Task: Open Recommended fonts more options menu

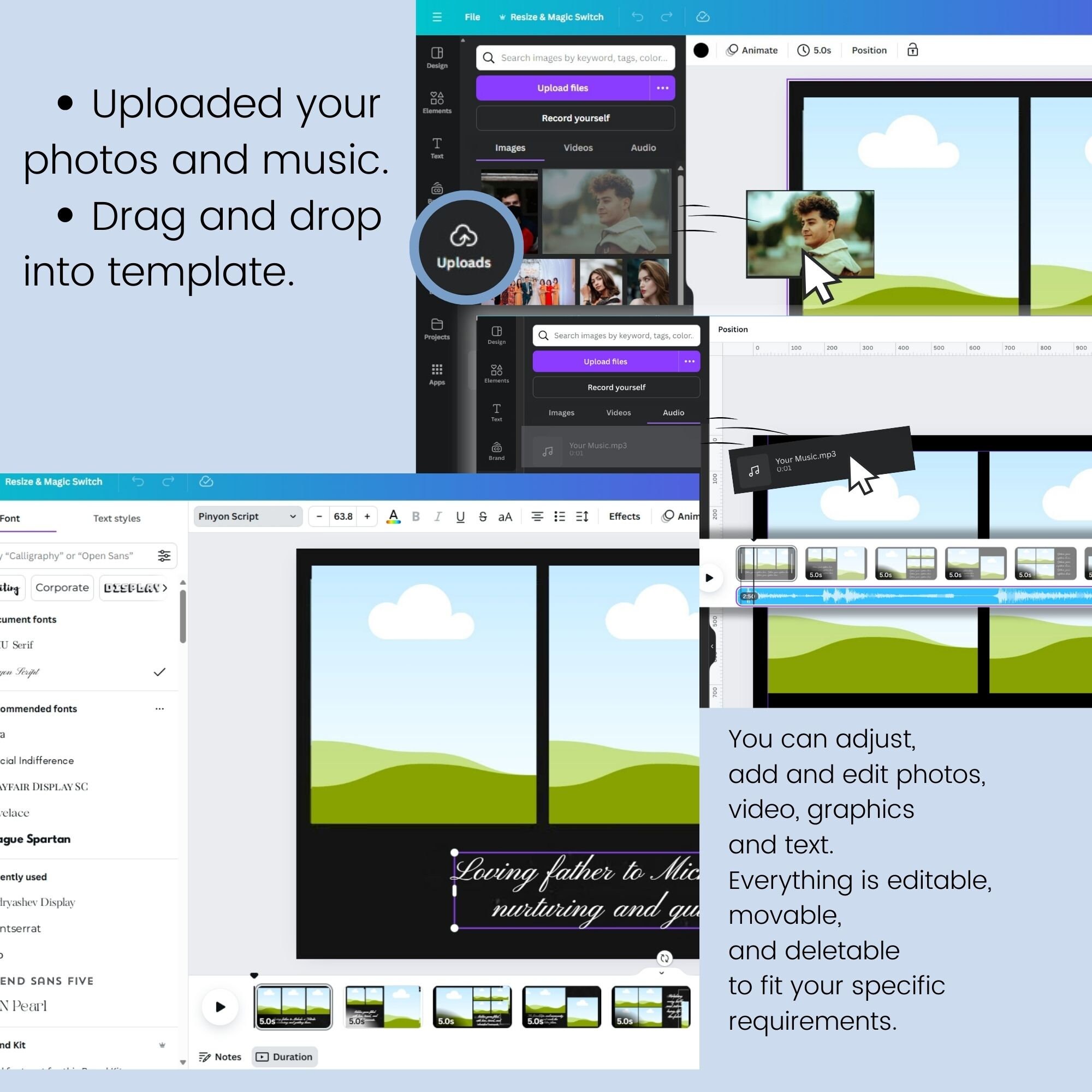Action: coord(159,708)
